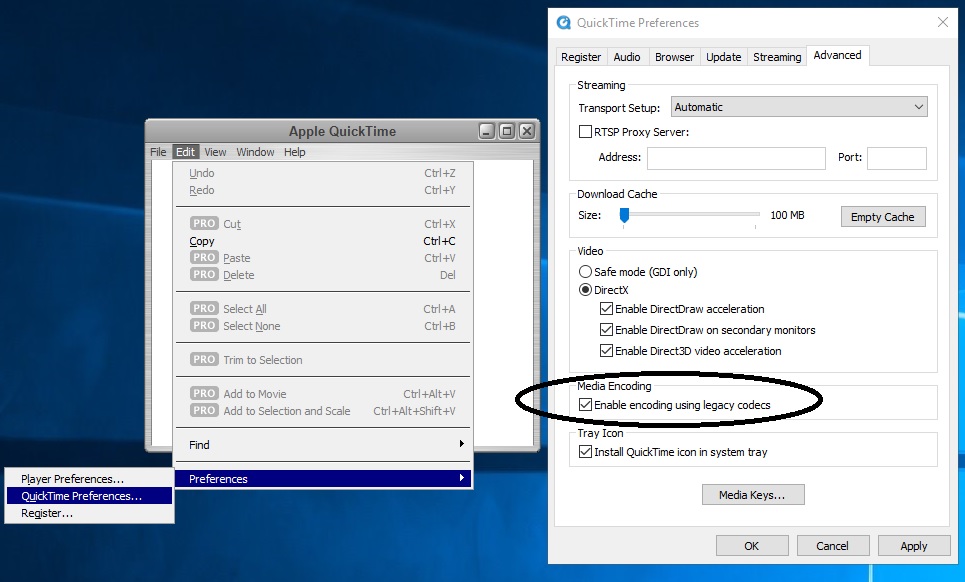
Task: Open the Help menu
Action: coord(295,152)
